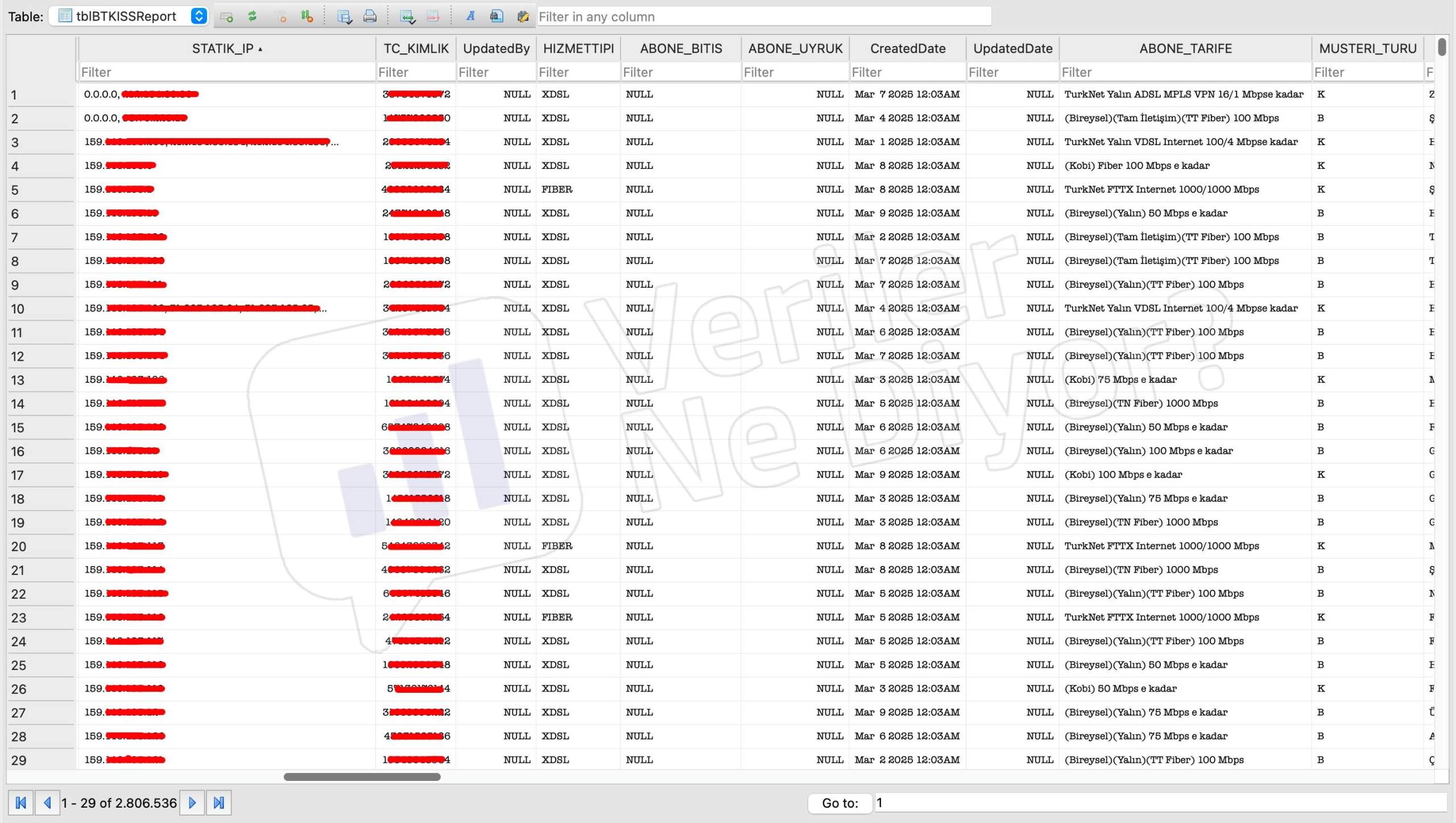The width and height of the screenshot is (1456, 823).
Task: Click the delete record icon
Action: click(433, 16)
